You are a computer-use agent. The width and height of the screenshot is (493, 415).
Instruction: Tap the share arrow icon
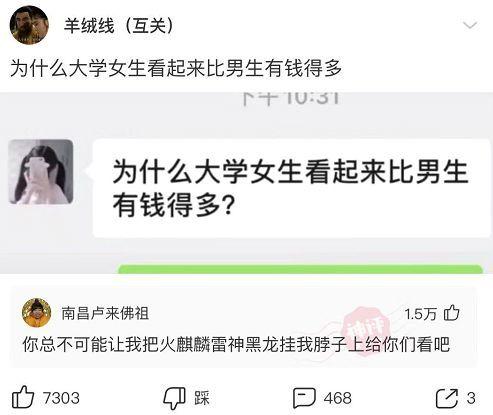click(x=447, y=398)
